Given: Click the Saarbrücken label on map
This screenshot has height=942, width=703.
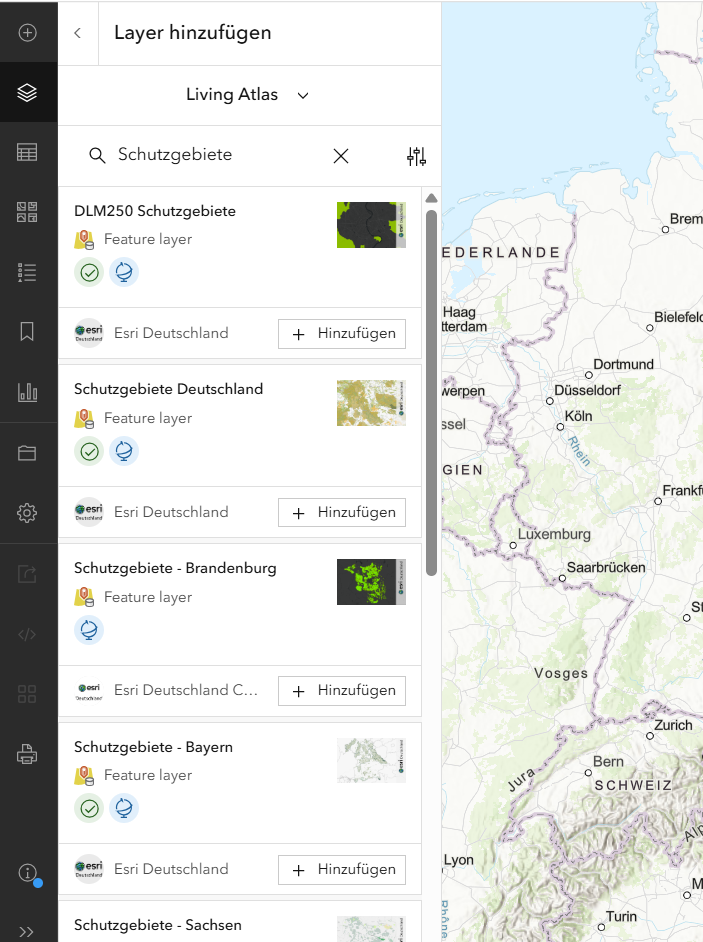Looking at the screenshot, I should (x=606, y=568).
